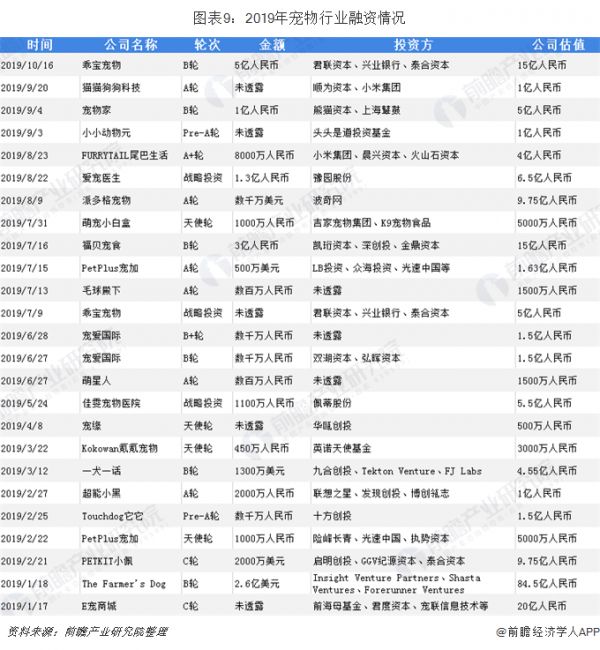Click the 金额 column header

[272, 45]
